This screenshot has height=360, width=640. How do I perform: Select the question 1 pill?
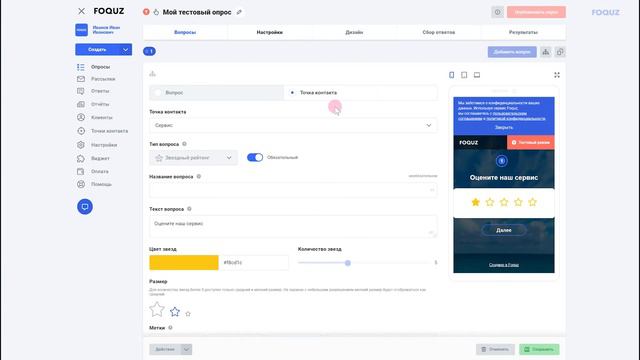(149, 51)
